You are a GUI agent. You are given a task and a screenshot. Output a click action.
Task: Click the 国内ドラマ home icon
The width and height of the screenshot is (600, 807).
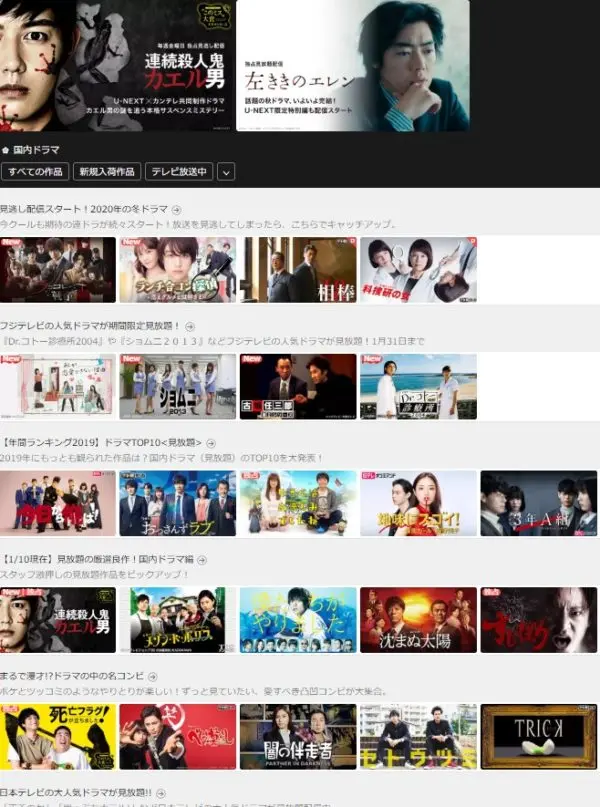pyautogui.click(x=6, y=150)
